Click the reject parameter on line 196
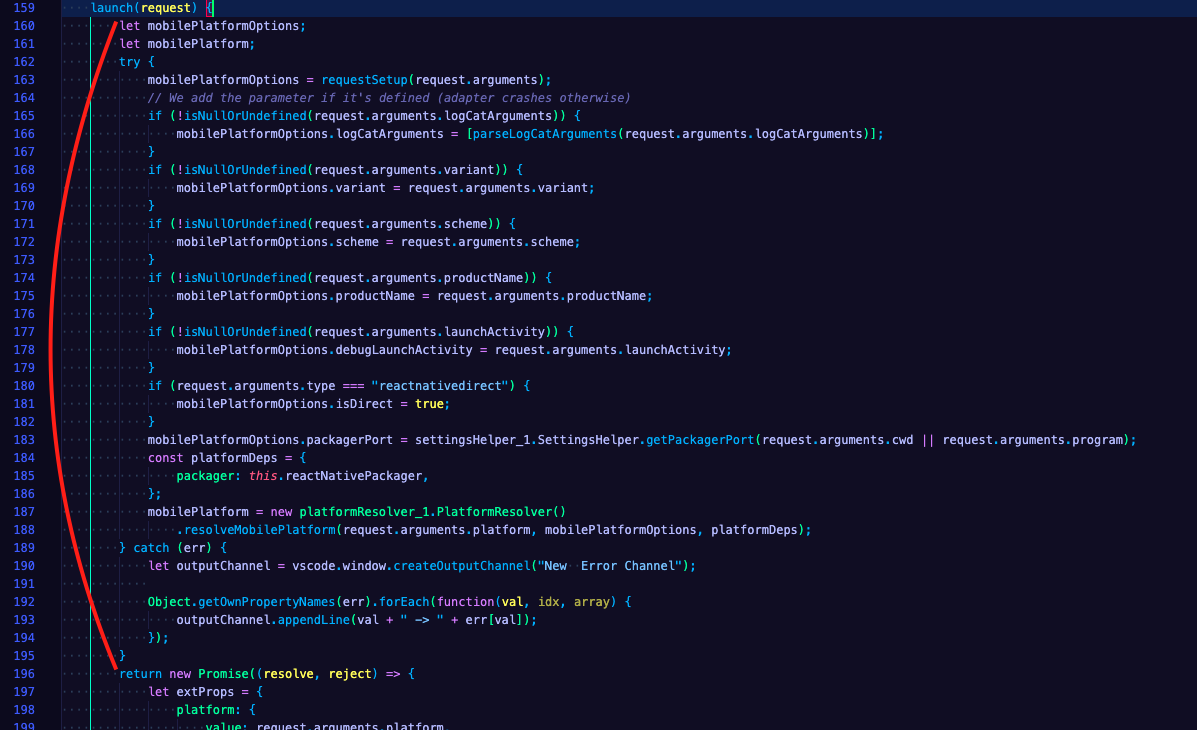Screen dimensions: 1197x730 click(x=350, y=673)
